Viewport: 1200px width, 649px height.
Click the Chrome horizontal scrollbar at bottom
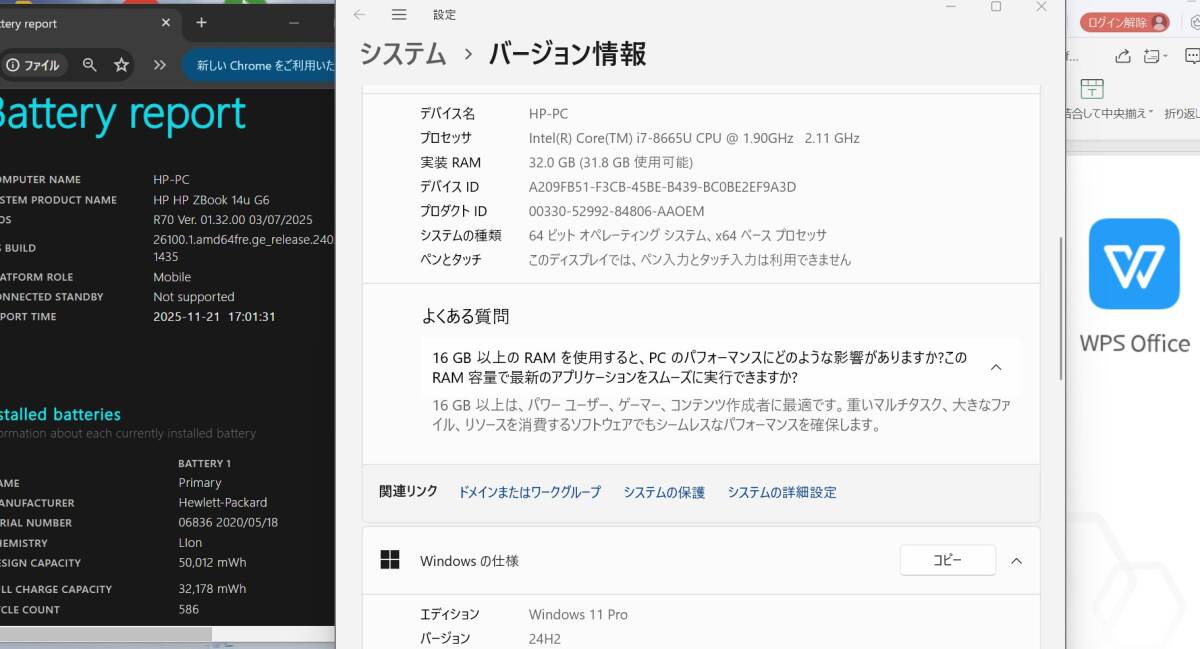coord(106,634)
